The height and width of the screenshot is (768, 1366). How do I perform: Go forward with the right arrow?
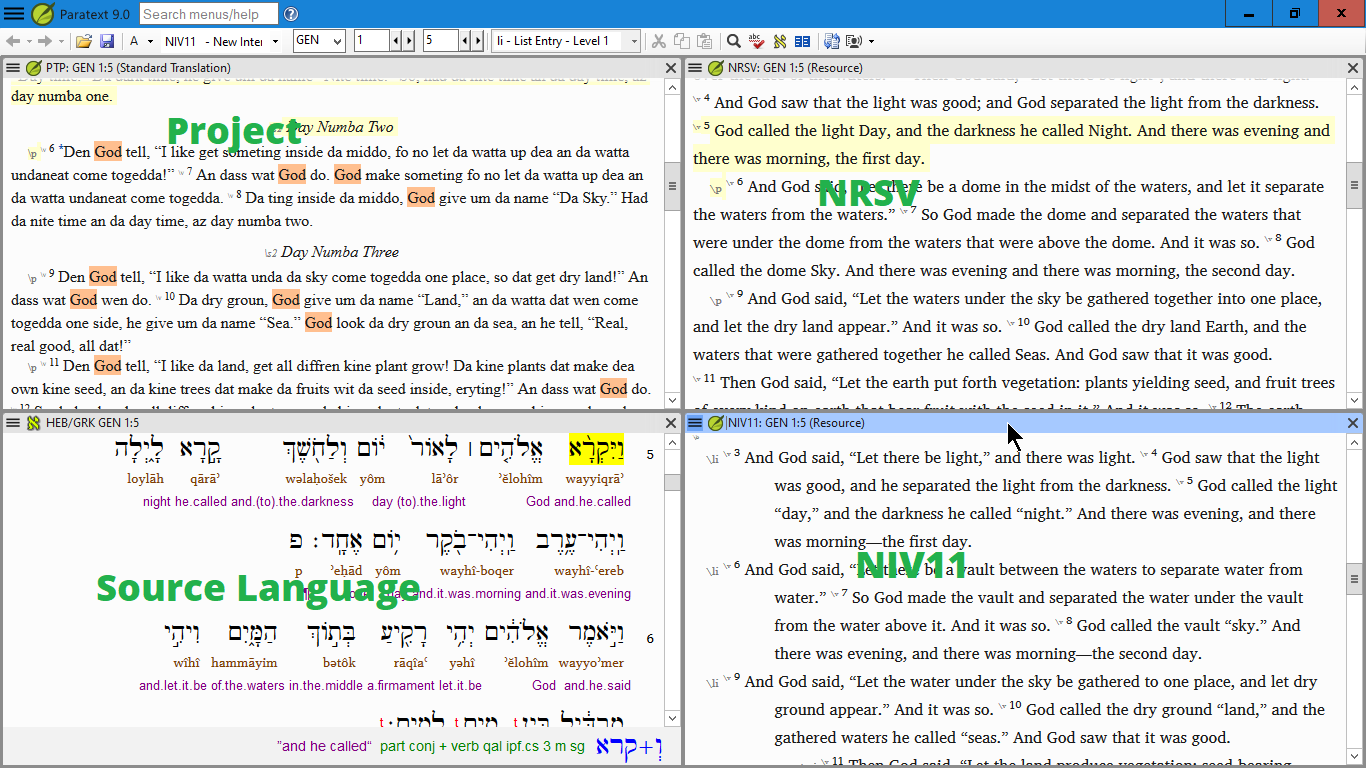point(45,41)
